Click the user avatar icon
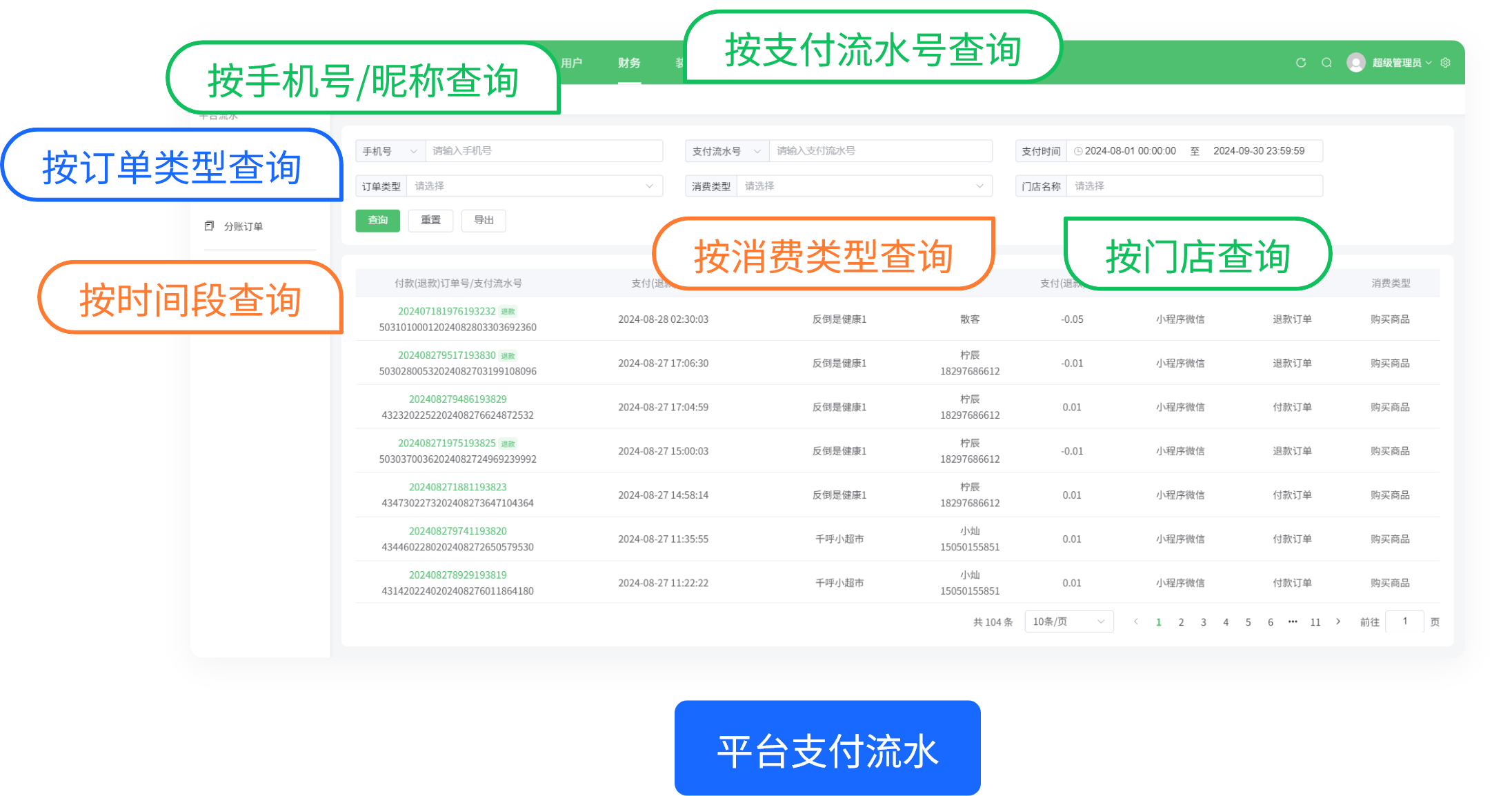Image resolution: width=1512 pixels, height=796 pixels. point(1355,63)
